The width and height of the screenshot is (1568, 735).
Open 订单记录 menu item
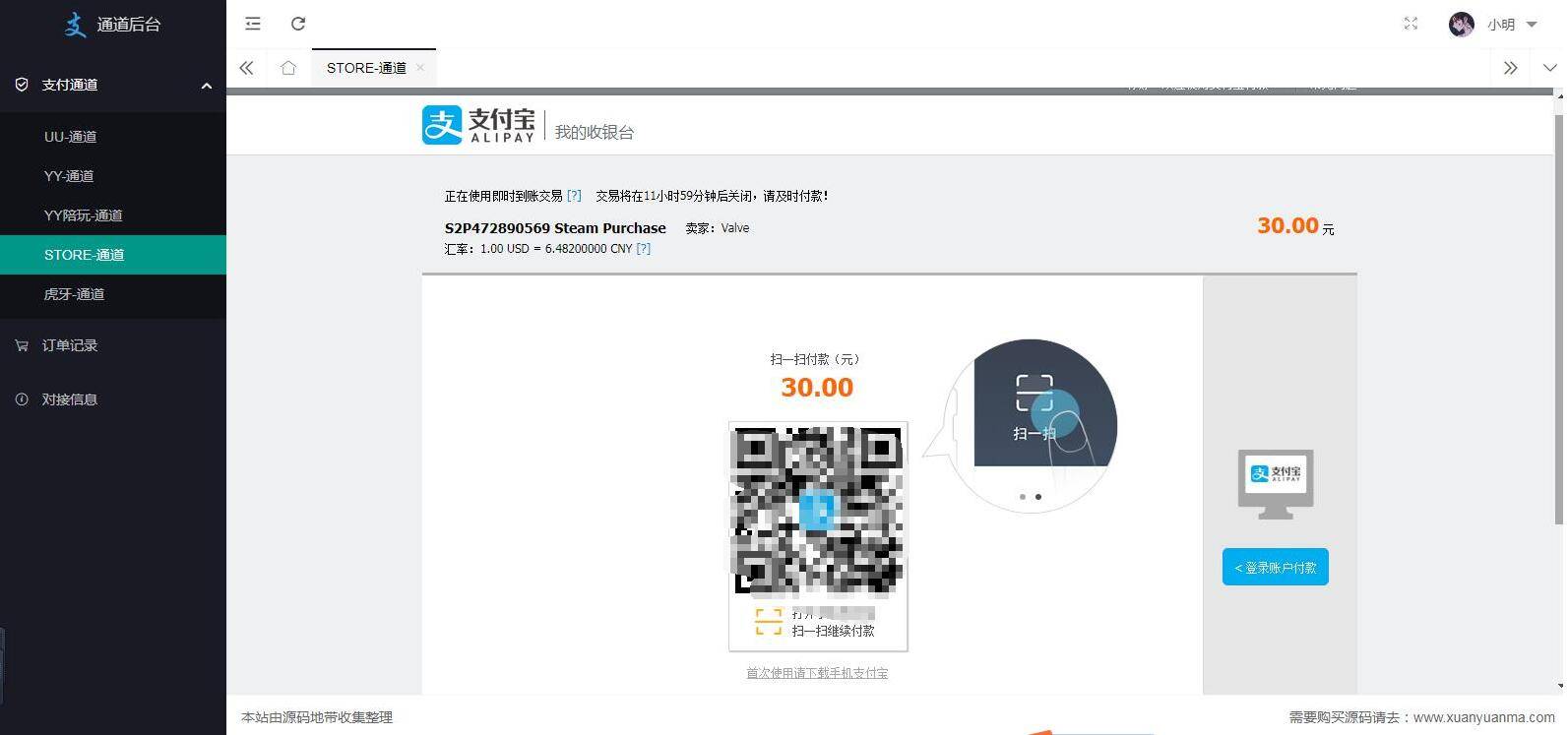113,345
